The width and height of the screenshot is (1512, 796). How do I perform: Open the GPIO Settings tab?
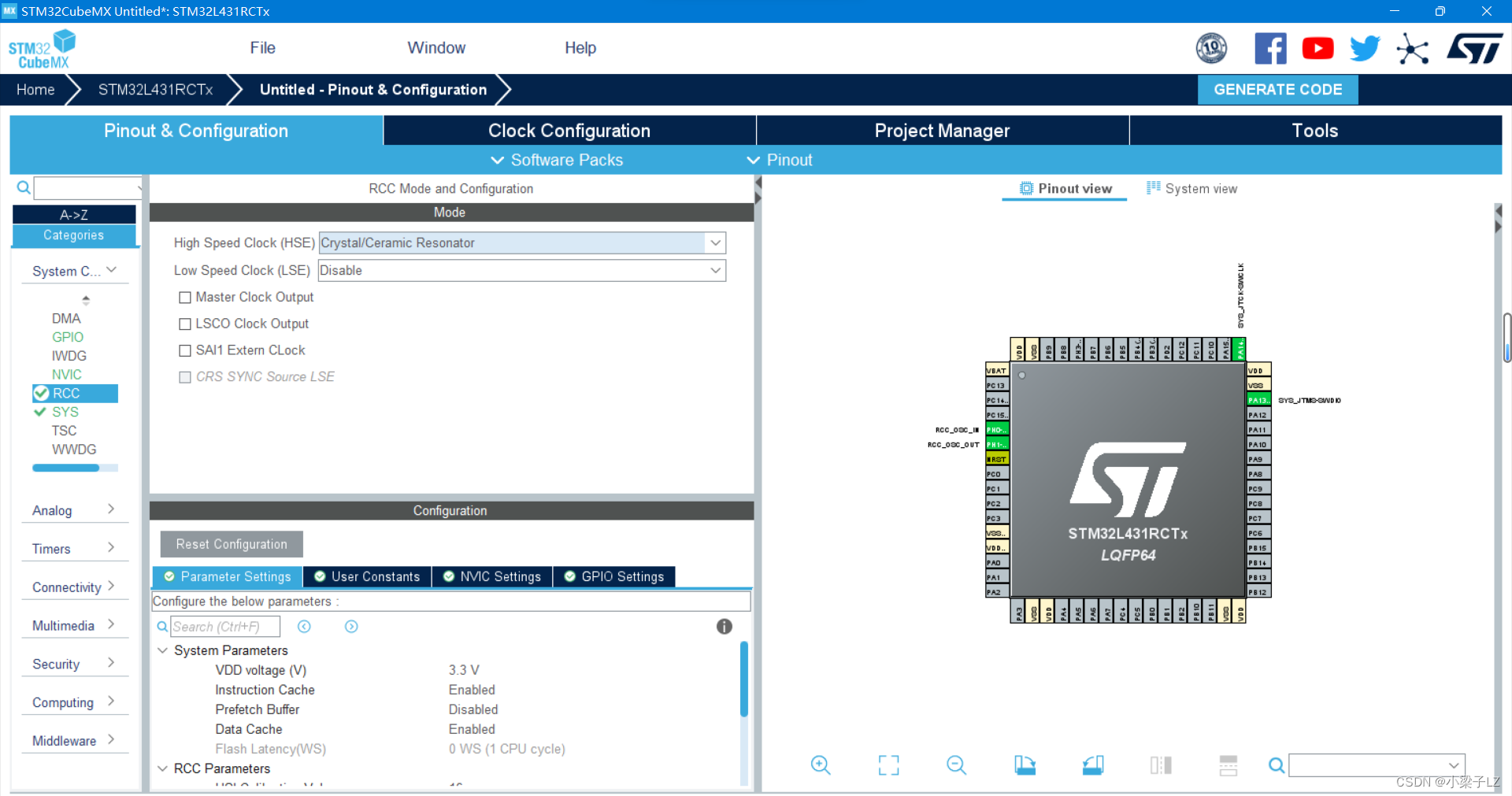coord(614,576)
